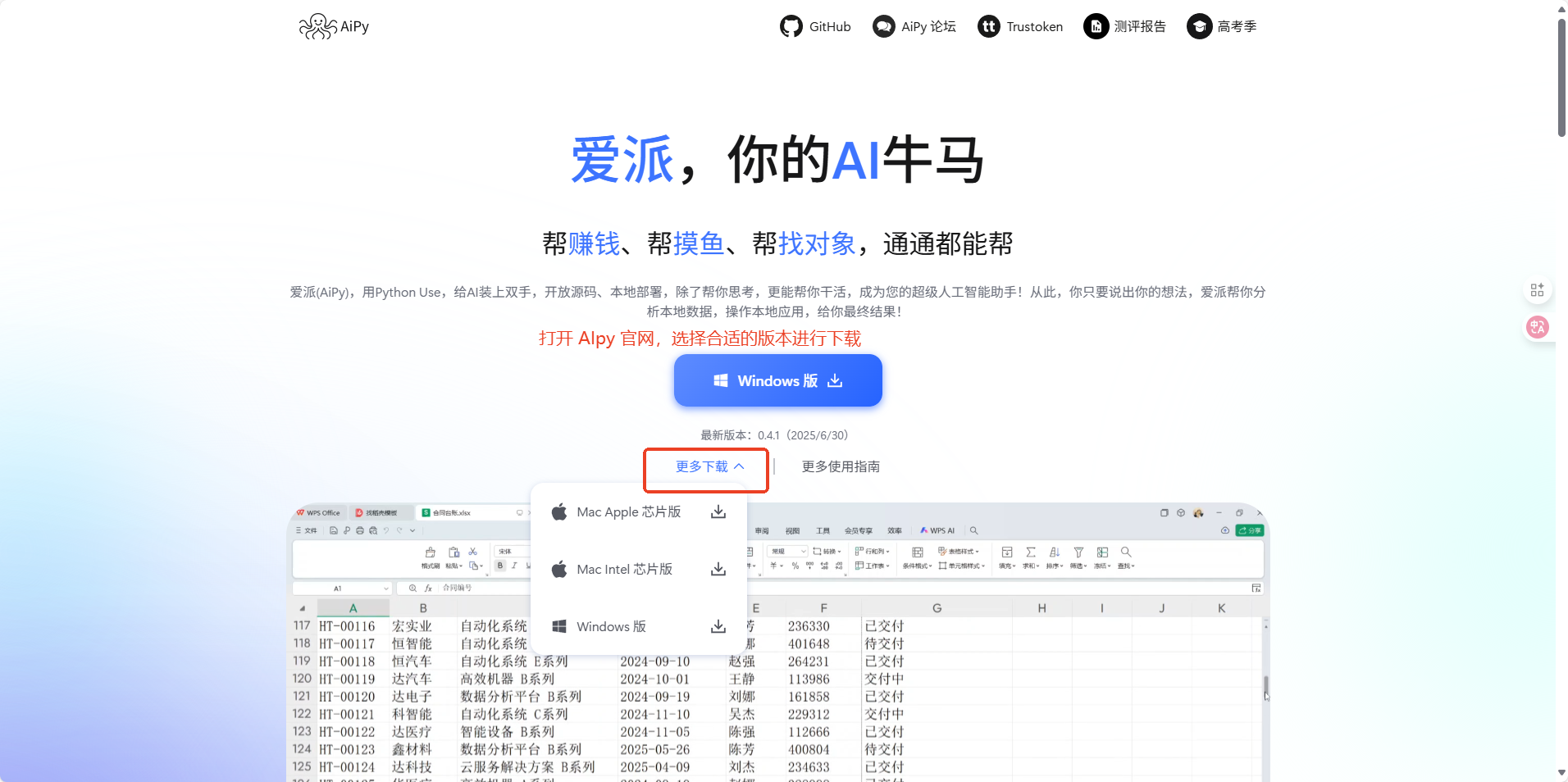1568x782 pixels.
Task: Open the 视图 ribbon tab in WPS
Action: tap(792, 530)
